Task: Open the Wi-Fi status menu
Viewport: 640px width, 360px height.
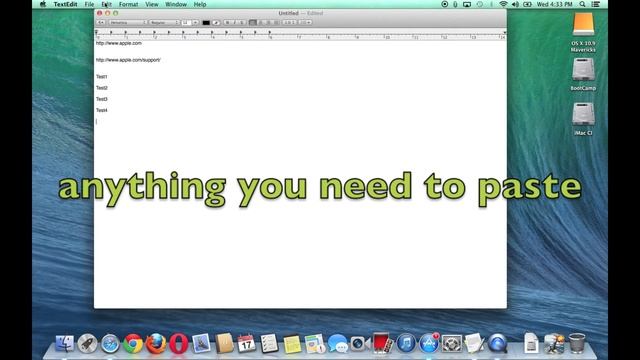Action: (503, 4)
